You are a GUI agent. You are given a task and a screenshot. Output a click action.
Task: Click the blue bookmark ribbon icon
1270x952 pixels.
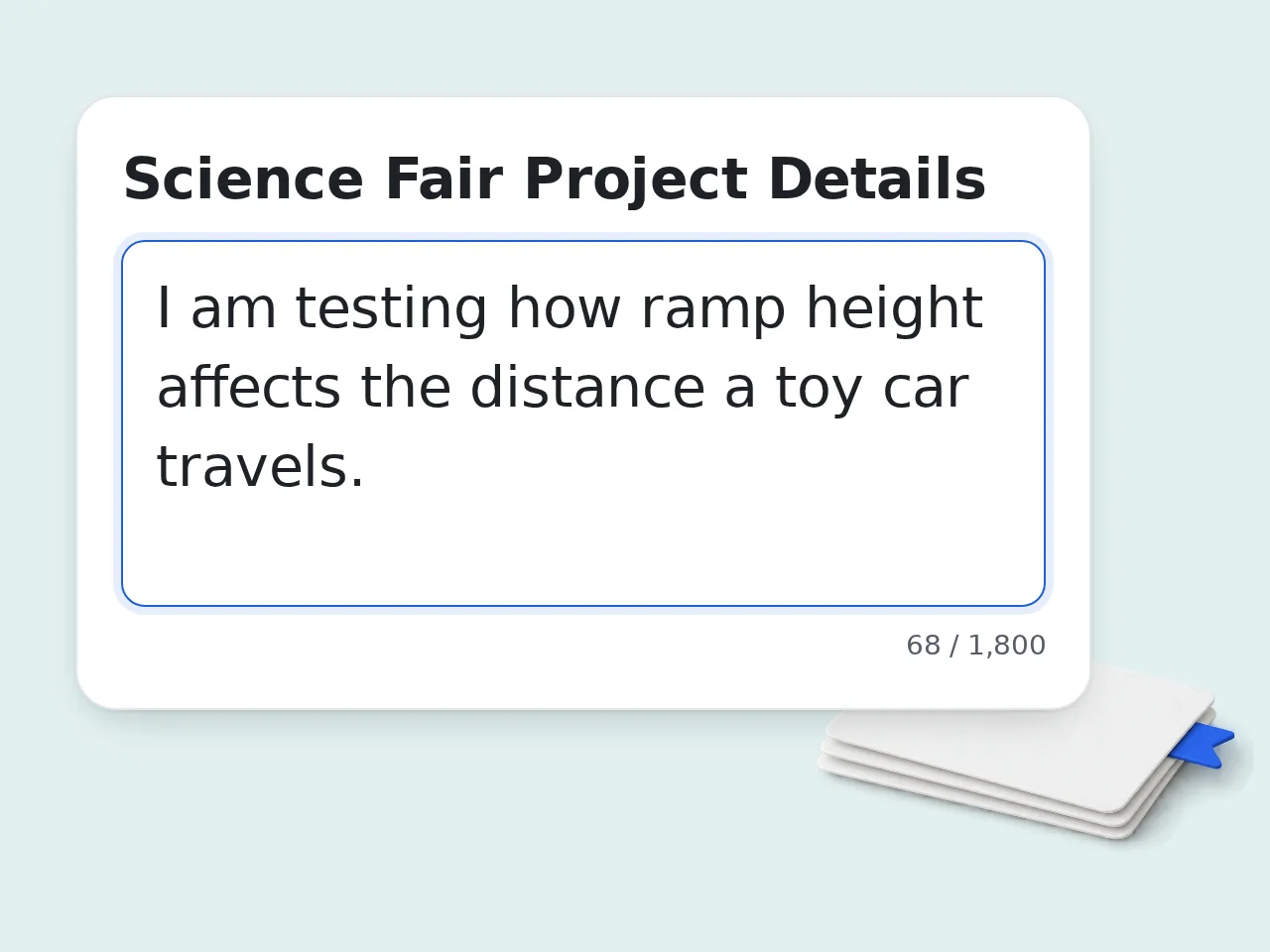1203,746
